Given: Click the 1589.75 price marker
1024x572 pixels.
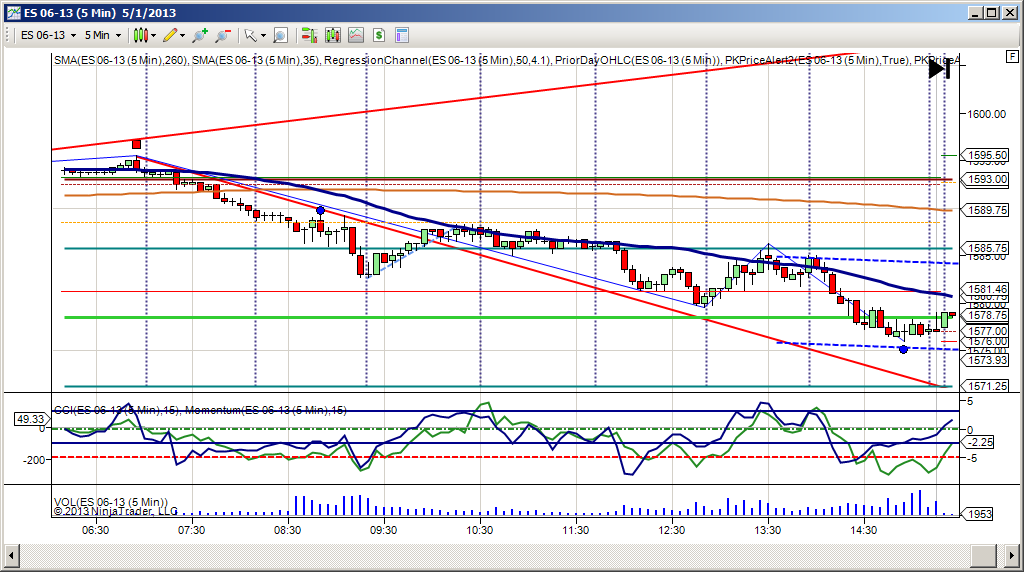Looking at the screenshot, I should pos(987,210).
